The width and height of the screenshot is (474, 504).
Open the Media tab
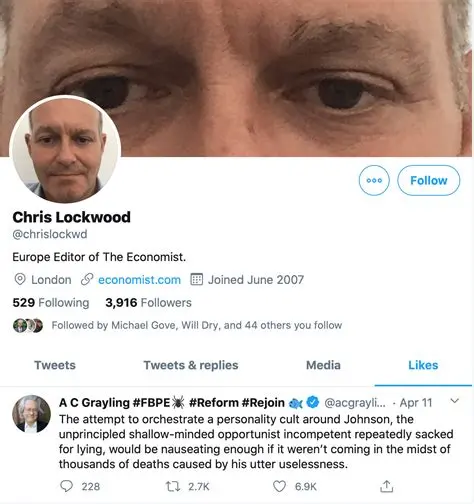click(323, 365)
